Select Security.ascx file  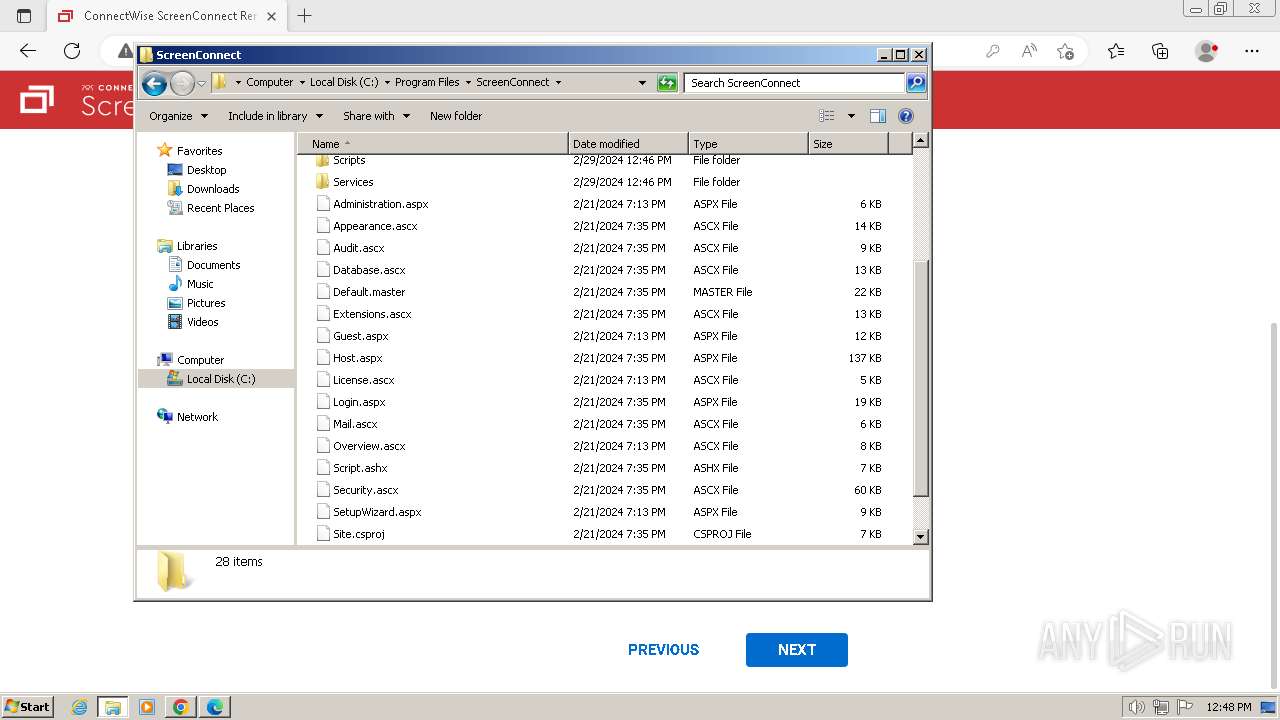click(365, 490)
